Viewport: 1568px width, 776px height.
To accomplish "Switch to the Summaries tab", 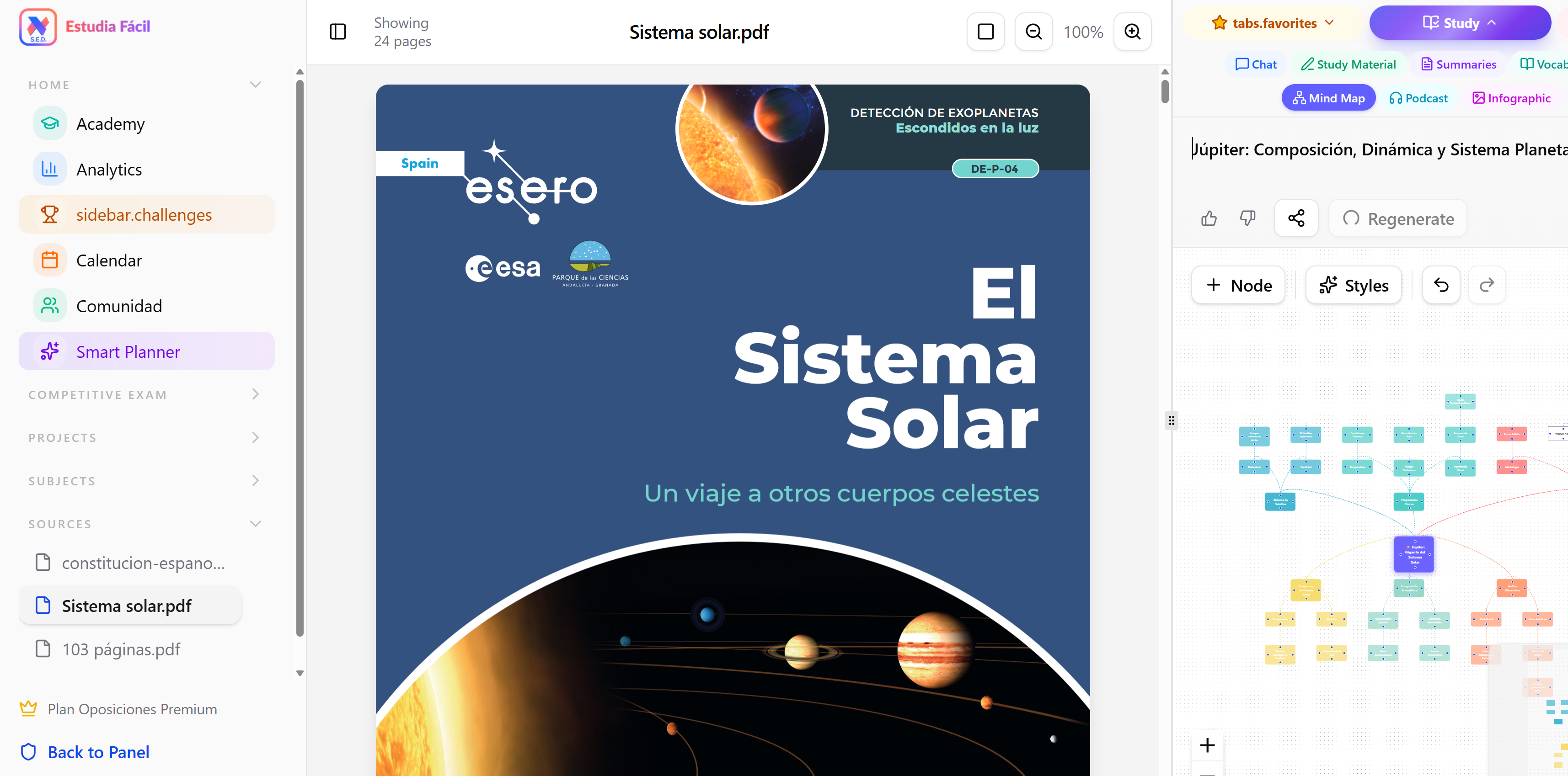I will click(x=1458, y=64).
